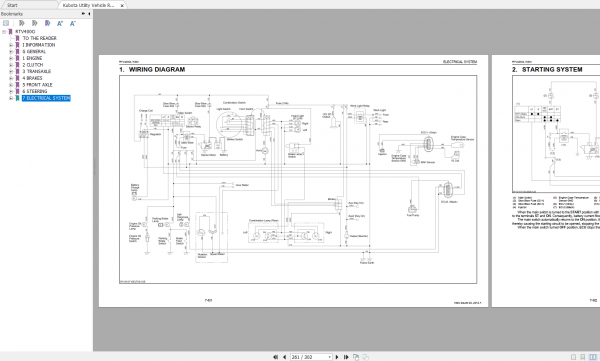Image resolution: width=600 pixels, height=361 pixels.
Task: Open the page number dropdown arrow
Action: 329,357
